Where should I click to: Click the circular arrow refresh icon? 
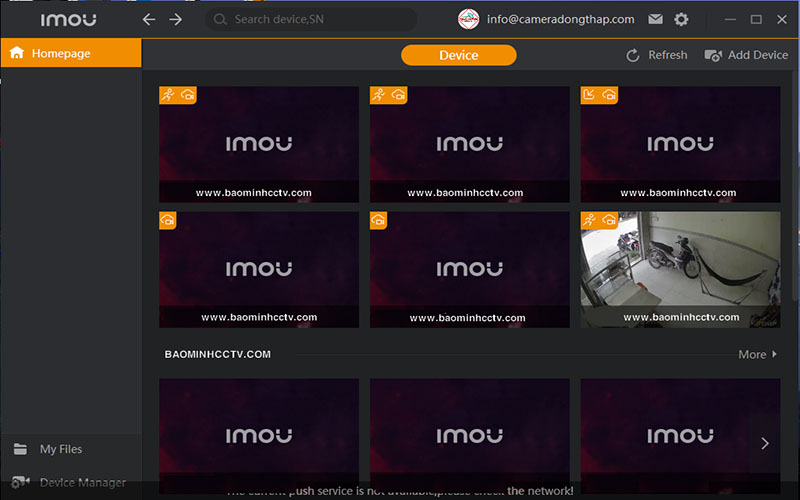(x=633, y=55)
